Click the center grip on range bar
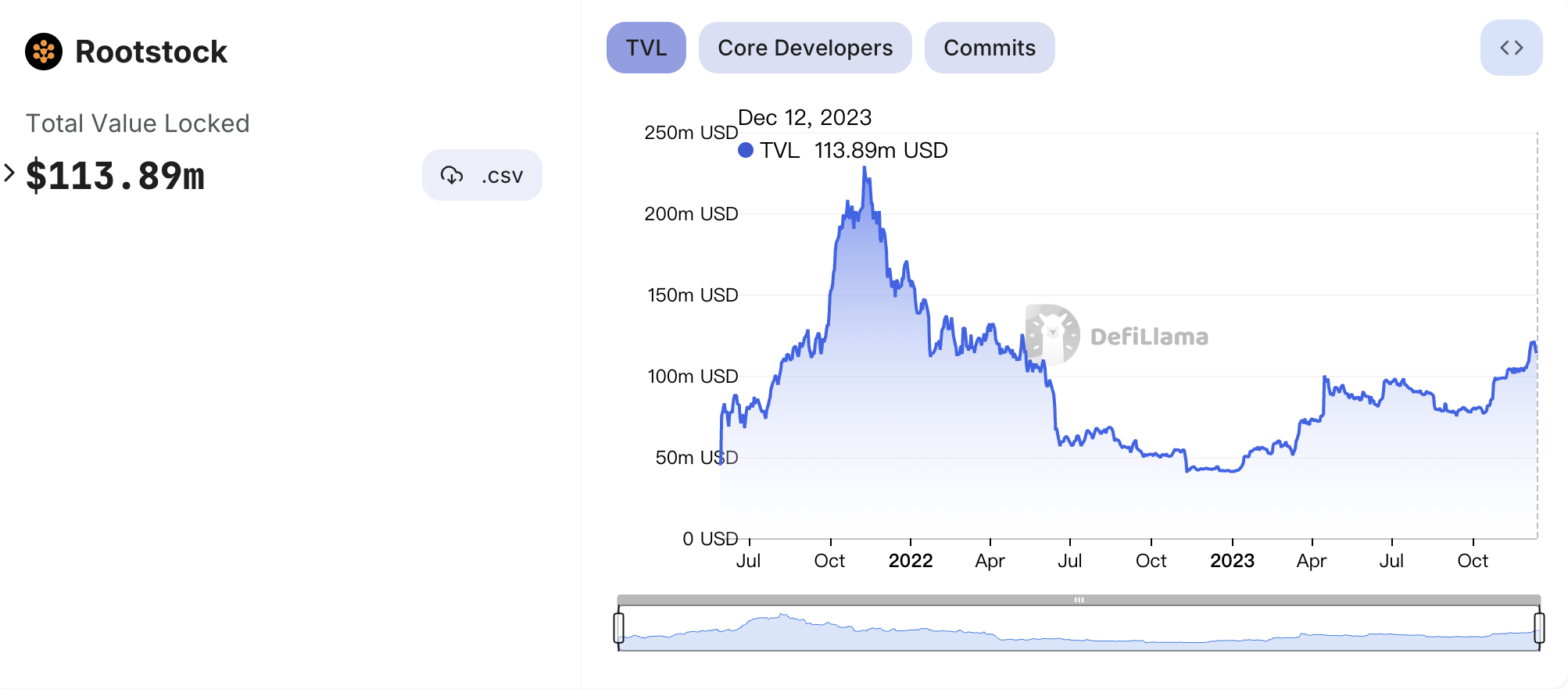1568x689 pixels. (x=1079, y=600)
